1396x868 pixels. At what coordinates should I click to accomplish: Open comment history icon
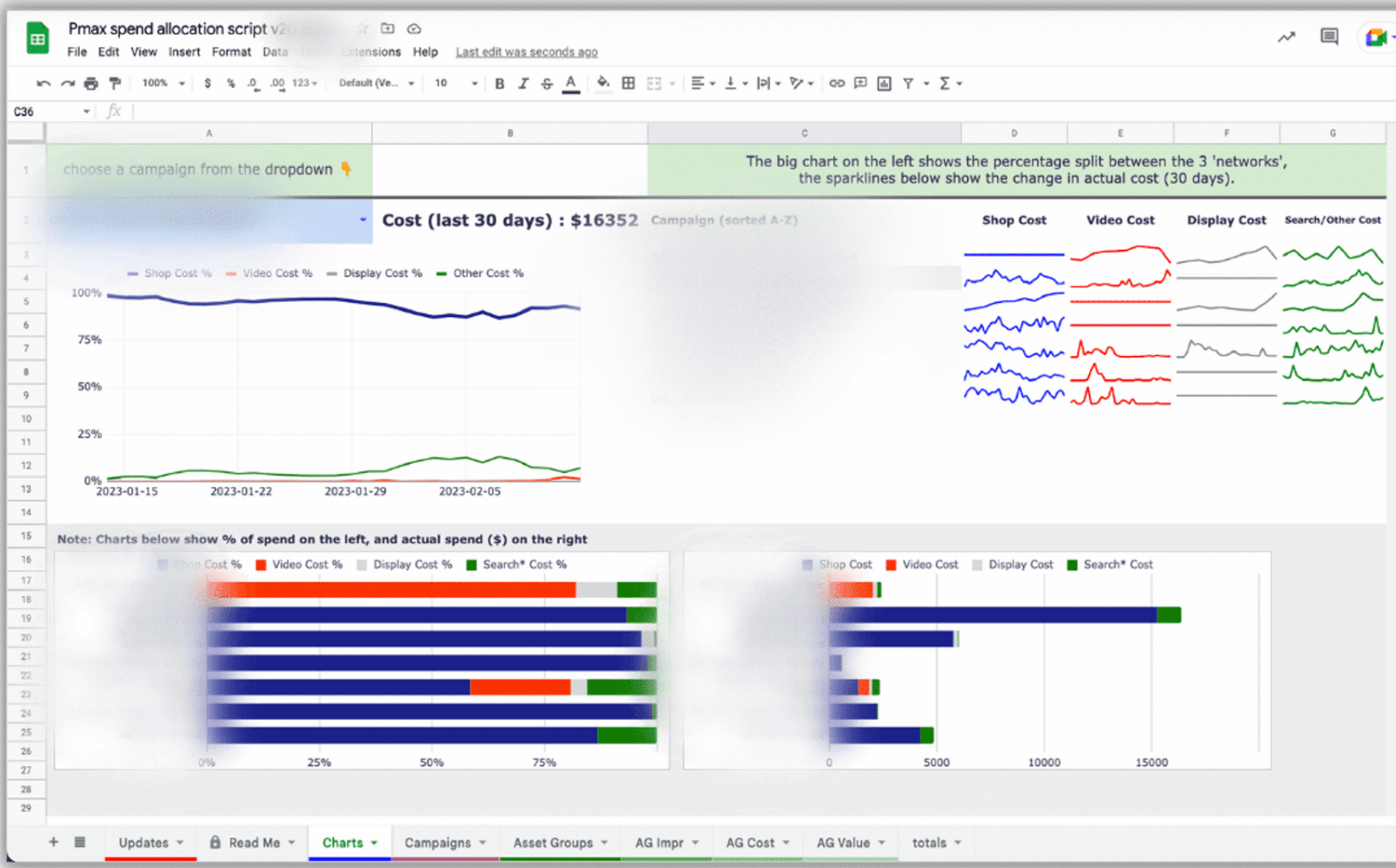tap(1329, 37)
